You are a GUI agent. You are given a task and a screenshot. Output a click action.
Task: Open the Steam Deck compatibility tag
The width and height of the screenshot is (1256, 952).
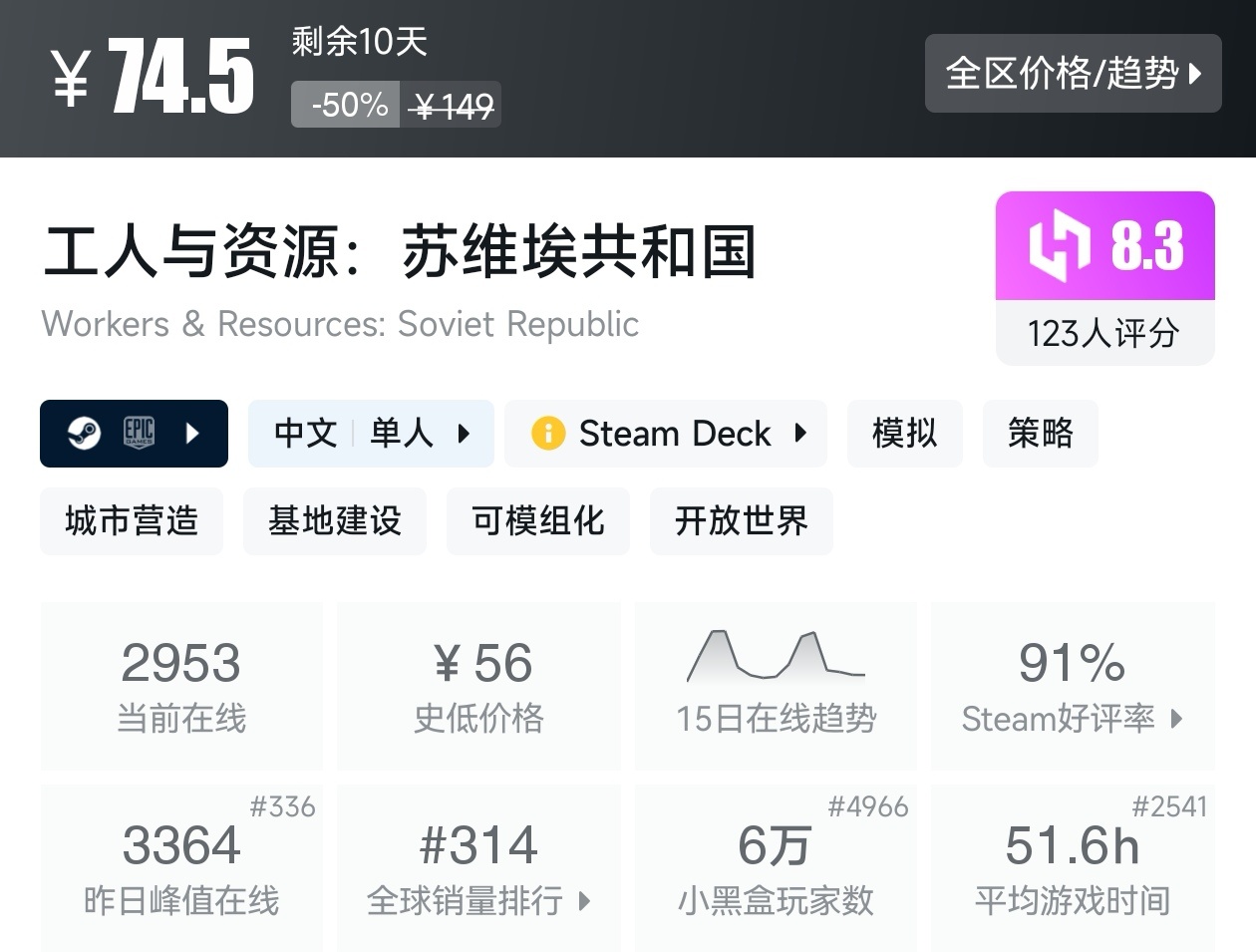click(x=666, y=434)
